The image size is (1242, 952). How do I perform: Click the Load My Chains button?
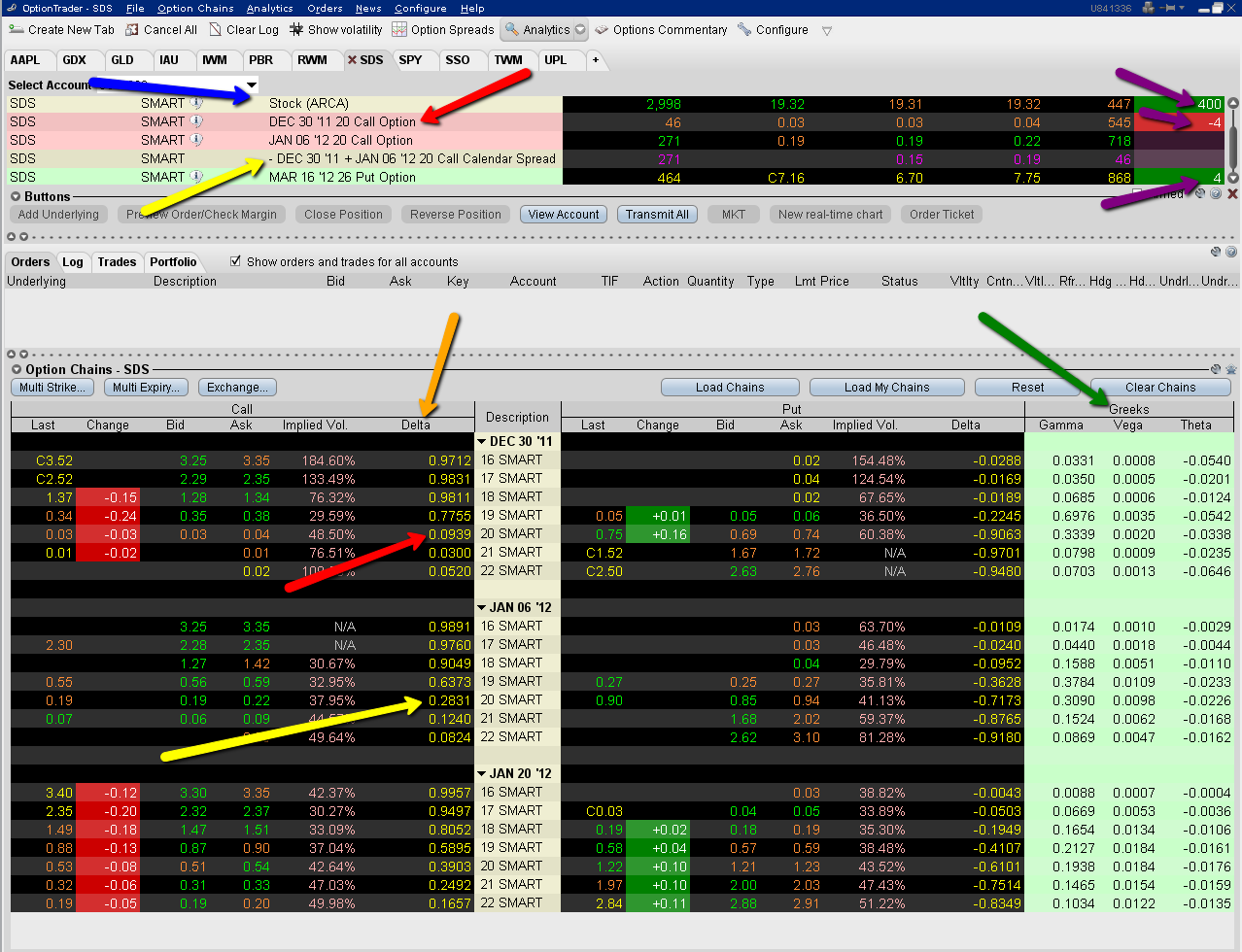[x=886, y=388]
